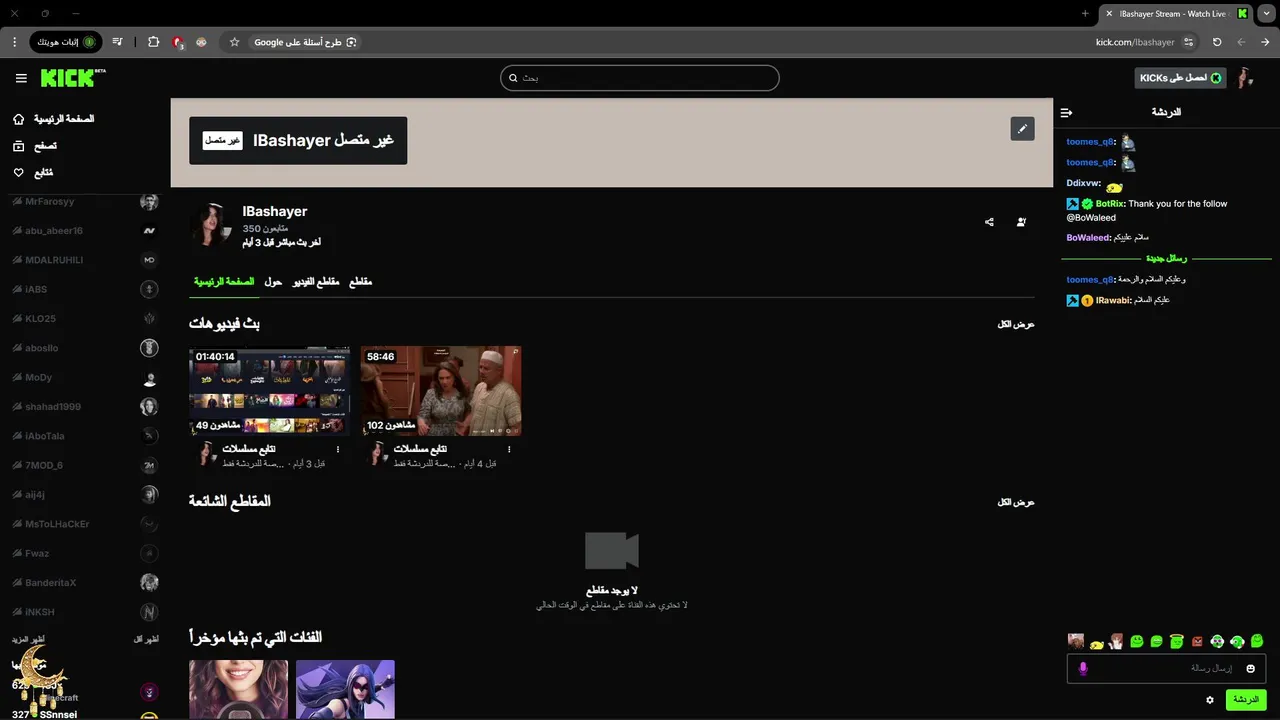Open the 01:40:14 stream video thumbnail
The image size is (1280, 720).
270,391
